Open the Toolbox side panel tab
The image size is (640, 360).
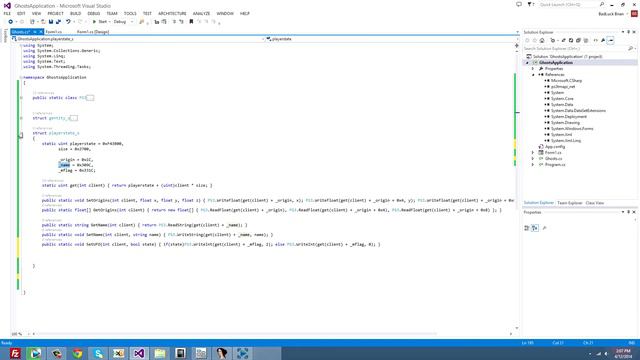point(5,36)
